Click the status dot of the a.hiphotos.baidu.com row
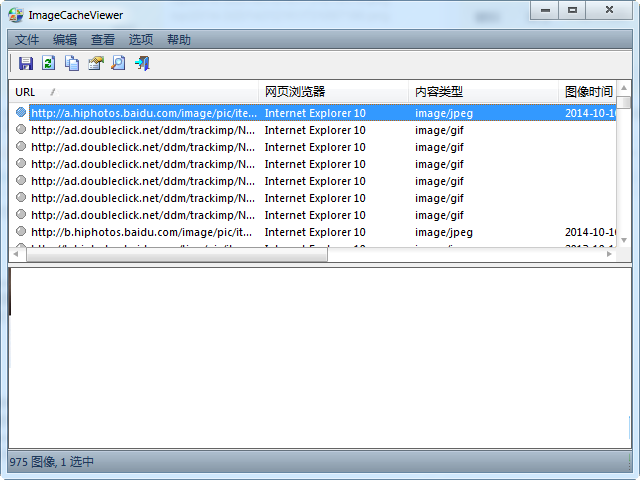The width and height of the screenshot is (640, 480). coord(20,113)
